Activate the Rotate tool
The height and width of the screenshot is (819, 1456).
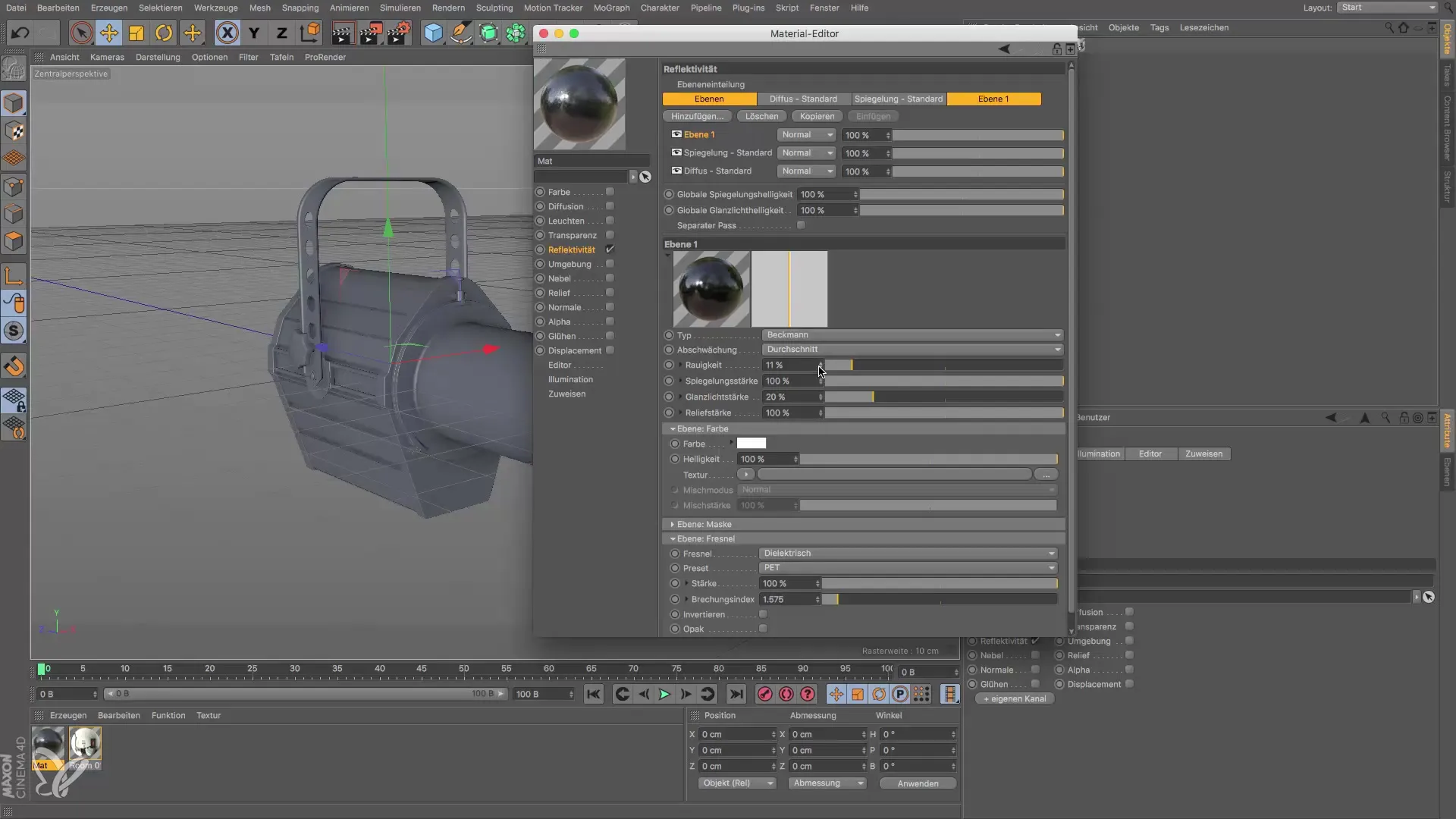164,33
